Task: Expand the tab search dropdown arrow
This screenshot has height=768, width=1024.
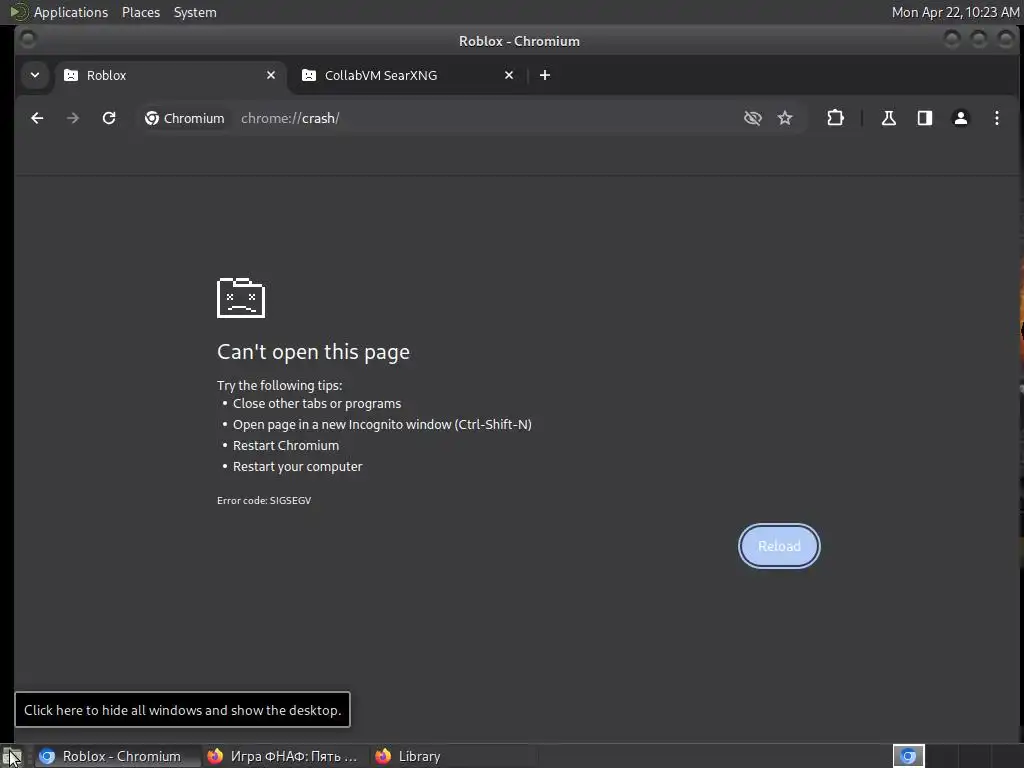Action: click(35, 75)
